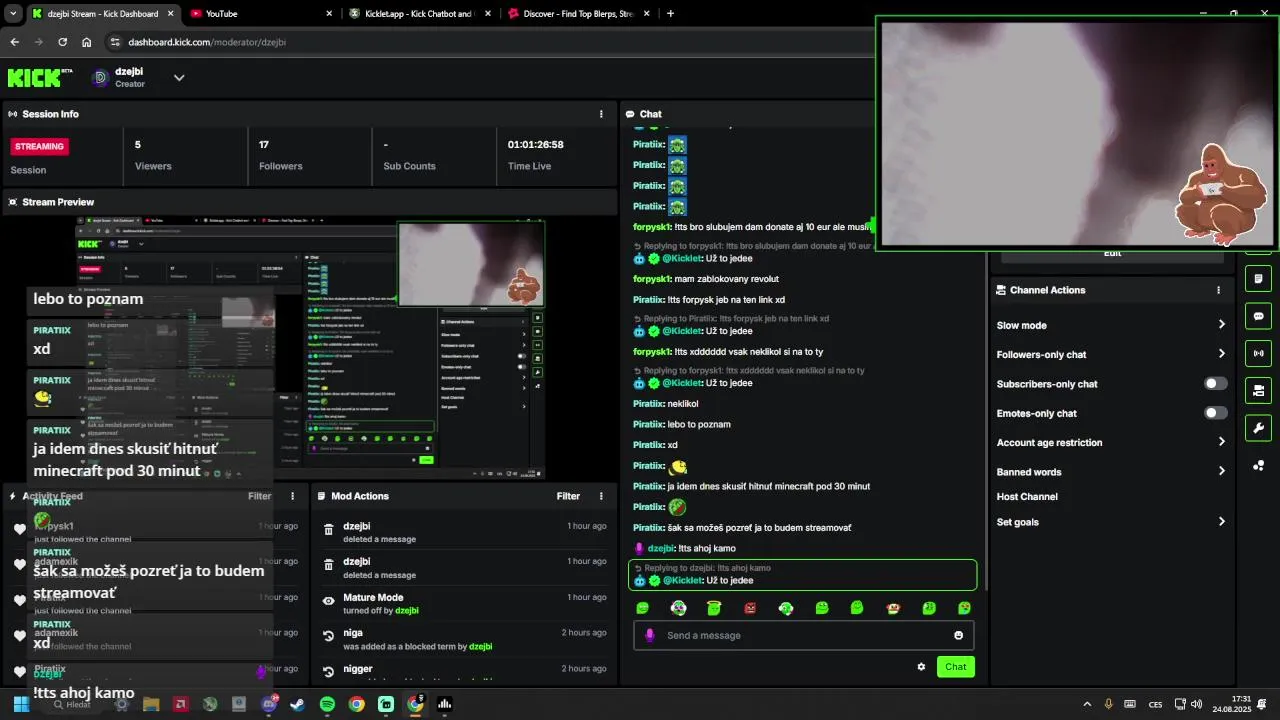Viewport: 1280px width, 720px height.
Task: Toggle Emotes-only chat switch
Action: [x=1215, y=413]
